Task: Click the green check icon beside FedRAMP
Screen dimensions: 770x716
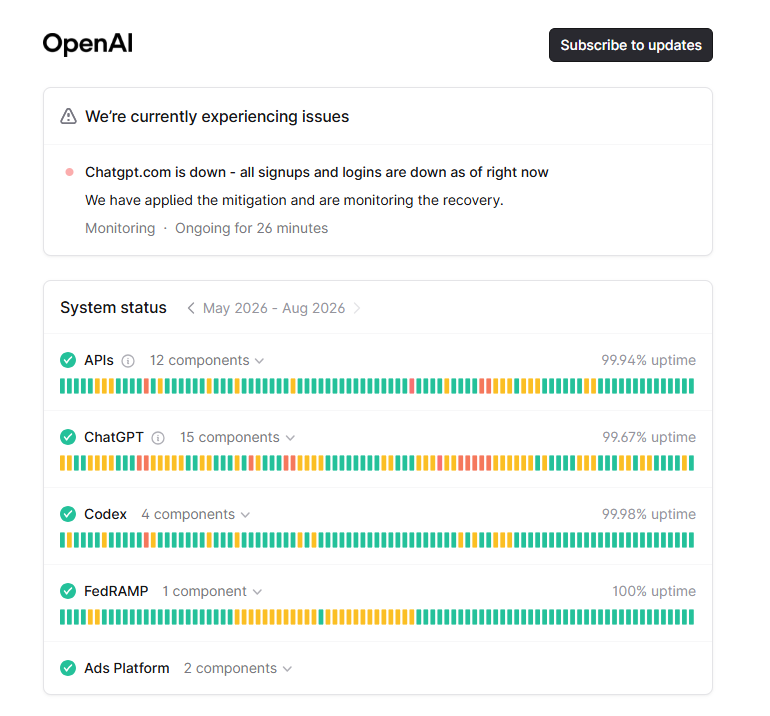Action: coord(68,591)
